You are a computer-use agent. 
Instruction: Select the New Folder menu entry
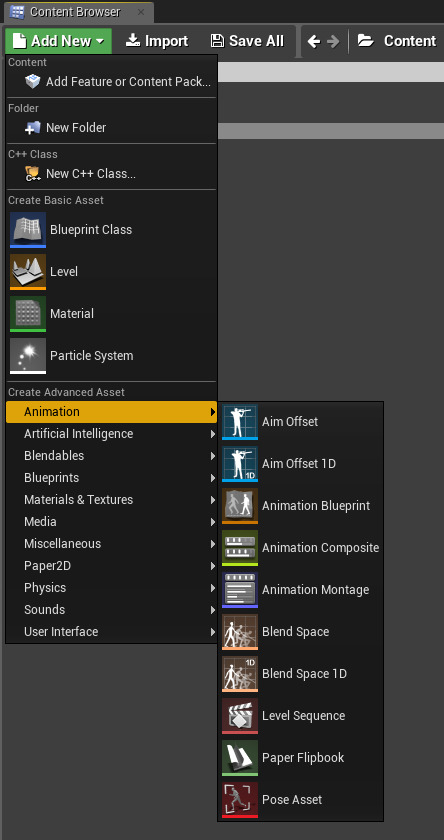111,128
